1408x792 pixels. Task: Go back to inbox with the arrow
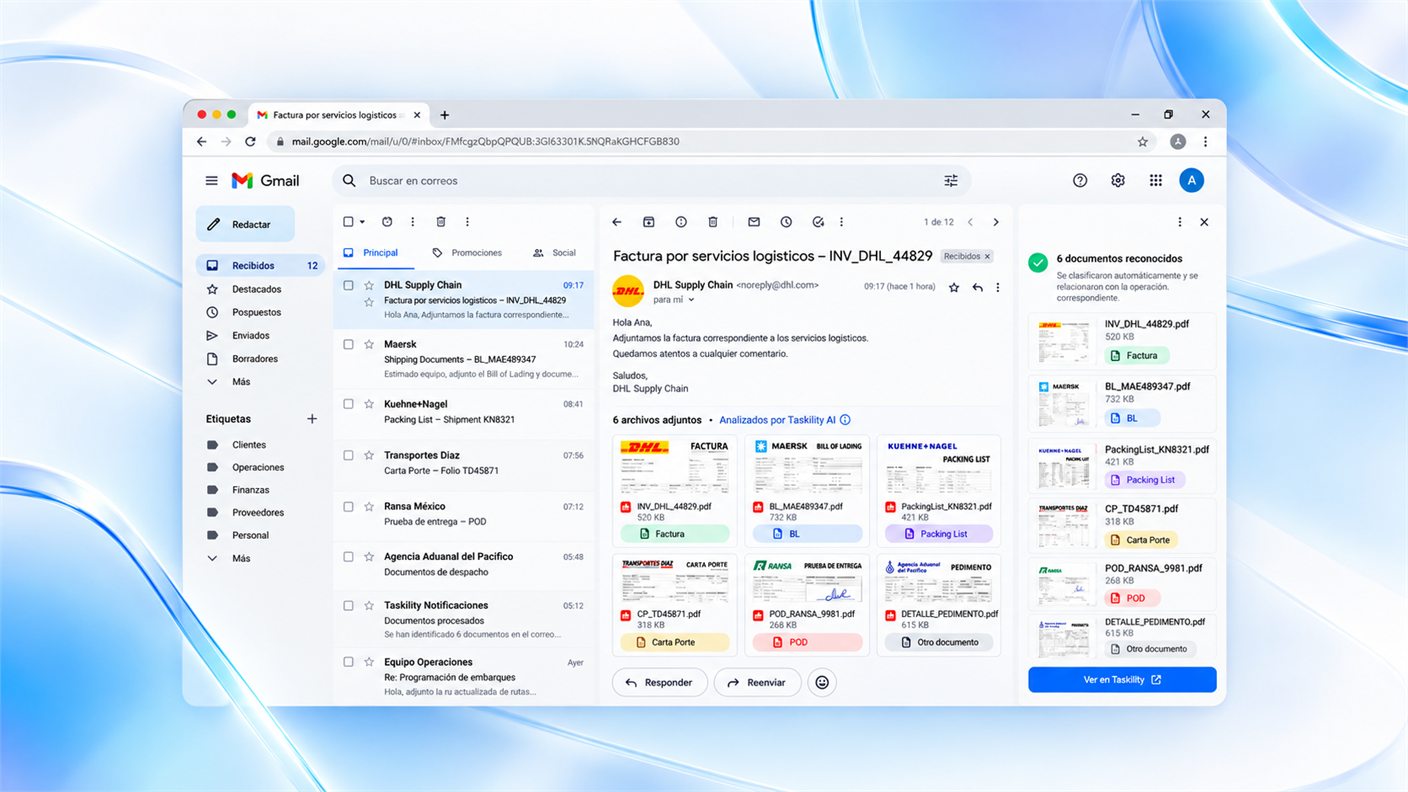[617, 222]
